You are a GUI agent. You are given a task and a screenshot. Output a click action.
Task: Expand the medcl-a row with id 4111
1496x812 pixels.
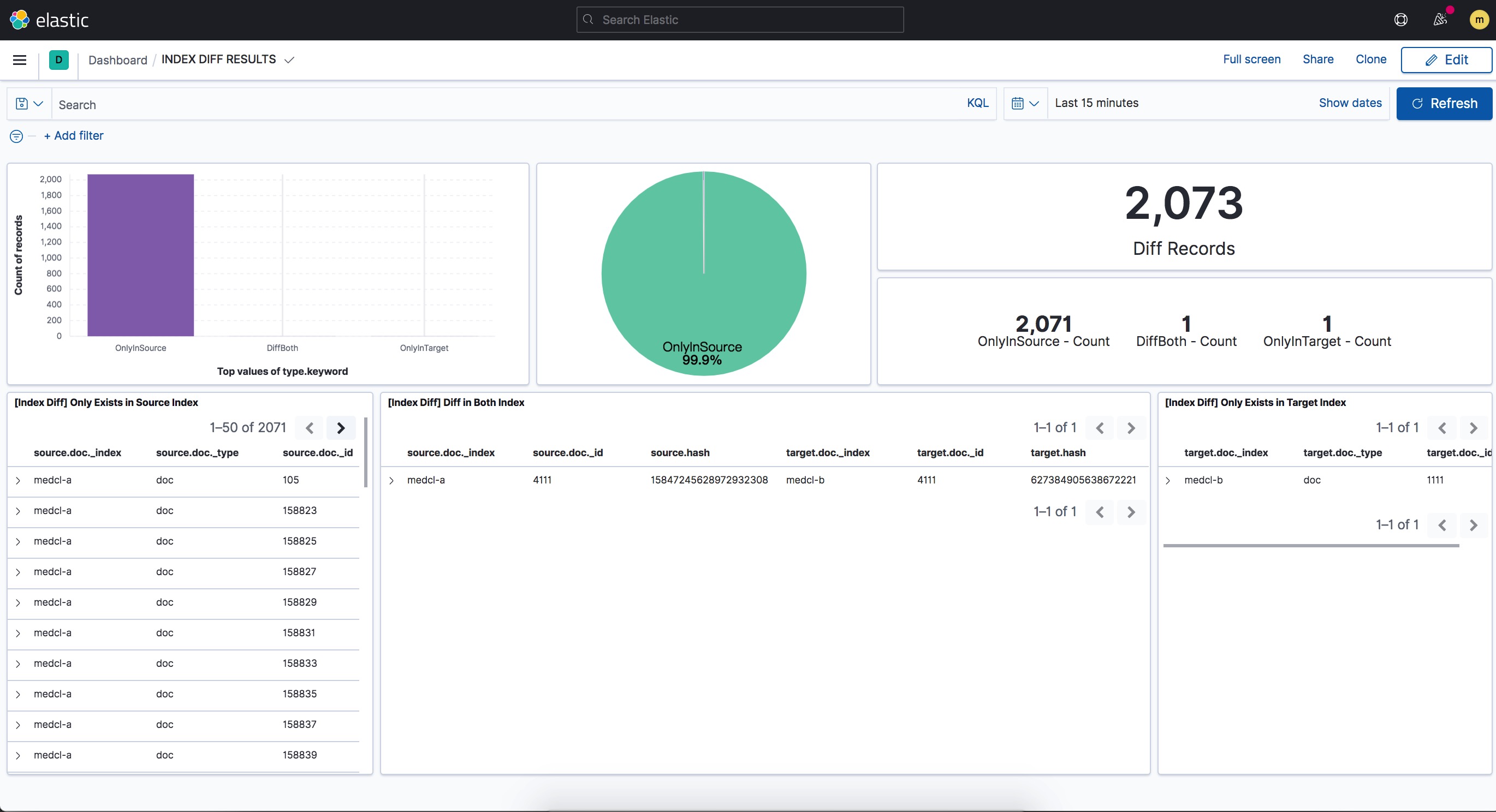[x=391, y=481]
